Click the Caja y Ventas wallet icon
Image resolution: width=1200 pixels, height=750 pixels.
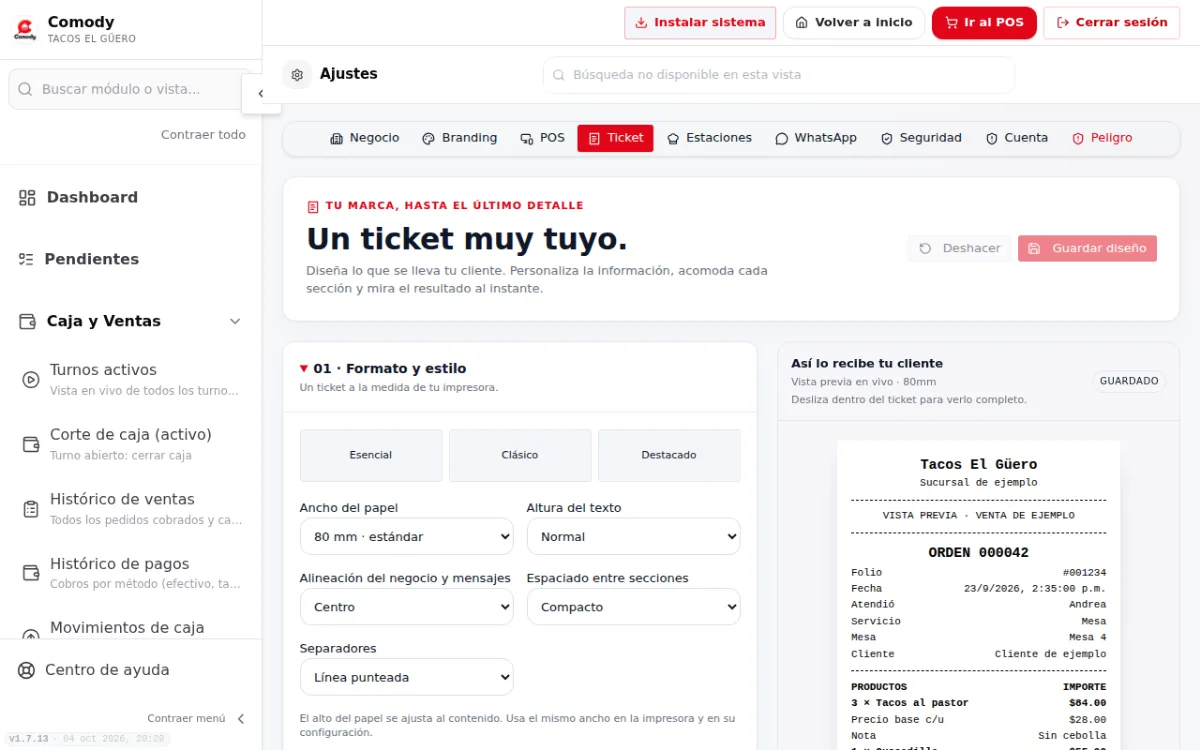click(27, 321)
